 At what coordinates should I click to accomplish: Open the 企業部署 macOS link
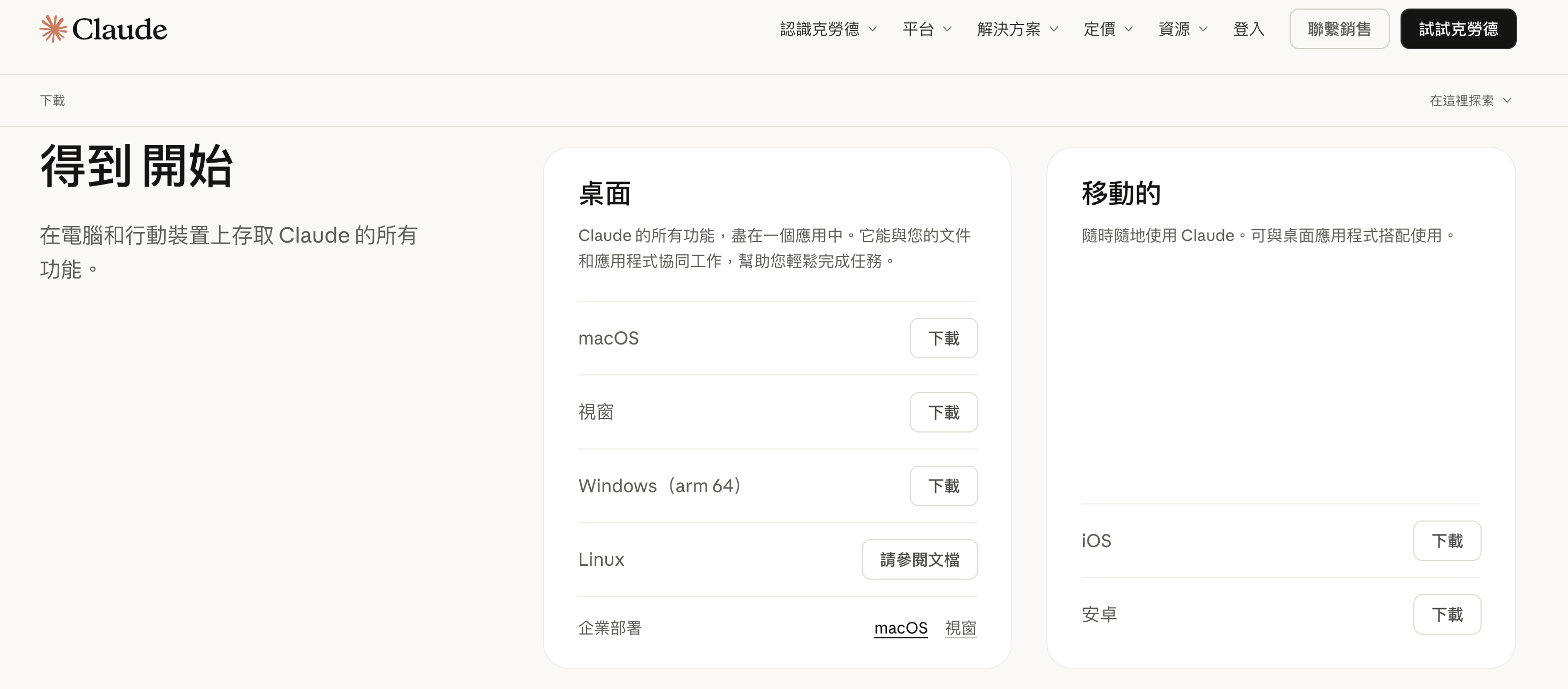pyautogui.click(x=901, y=628)
